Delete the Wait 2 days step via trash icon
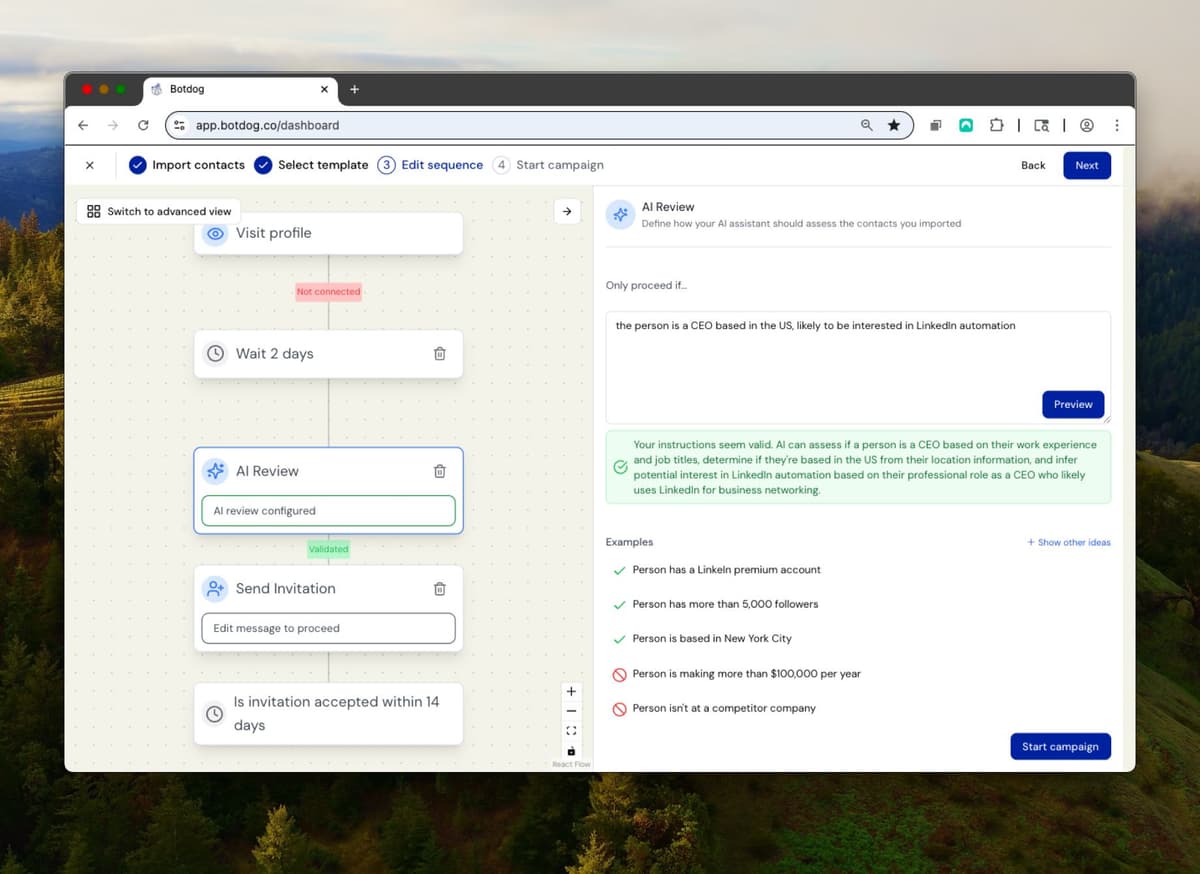This screenshot has height=874, width=1200. (x=439, y=353)
